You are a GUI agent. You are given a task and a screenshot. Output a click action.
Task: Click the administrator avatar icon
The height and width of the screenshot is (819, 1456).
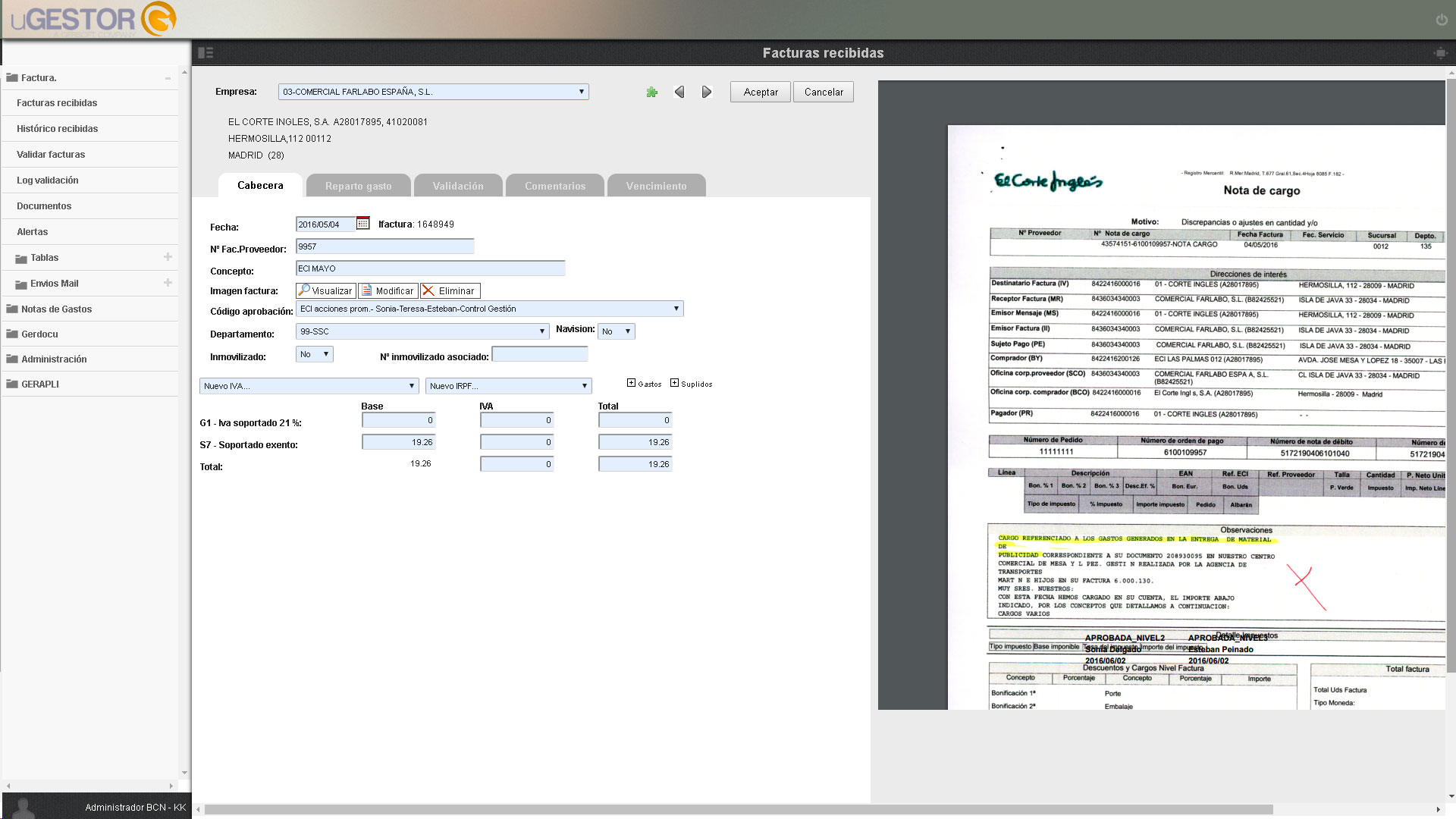point(25,808)
